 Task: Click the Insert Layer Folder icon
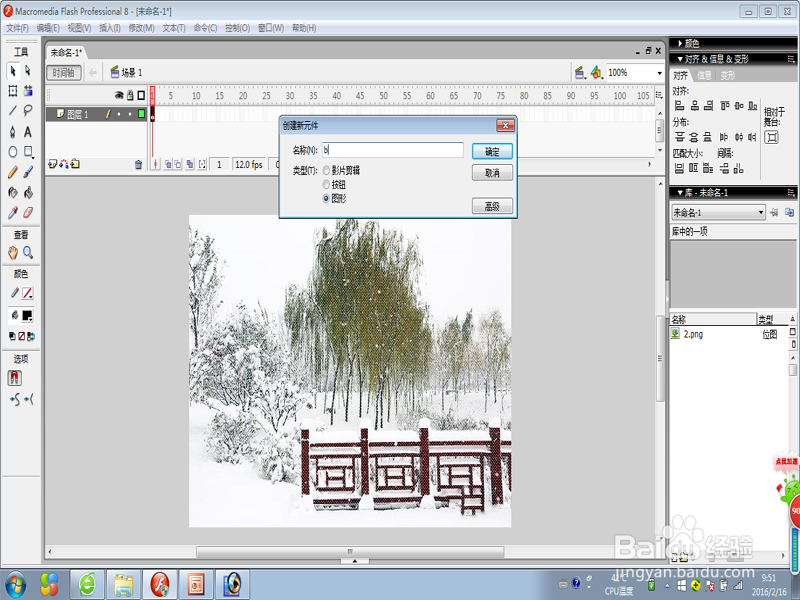click(75, 164)
